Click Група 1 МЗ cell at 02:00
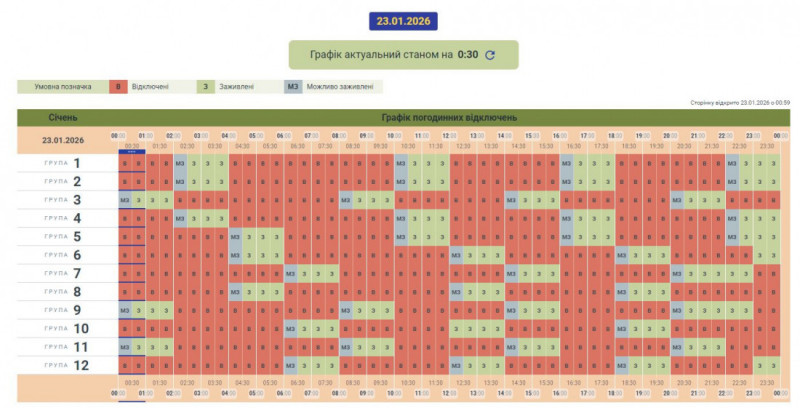Image resolution: width=800 pixels, height=408 pixels. tap(180, 163)
